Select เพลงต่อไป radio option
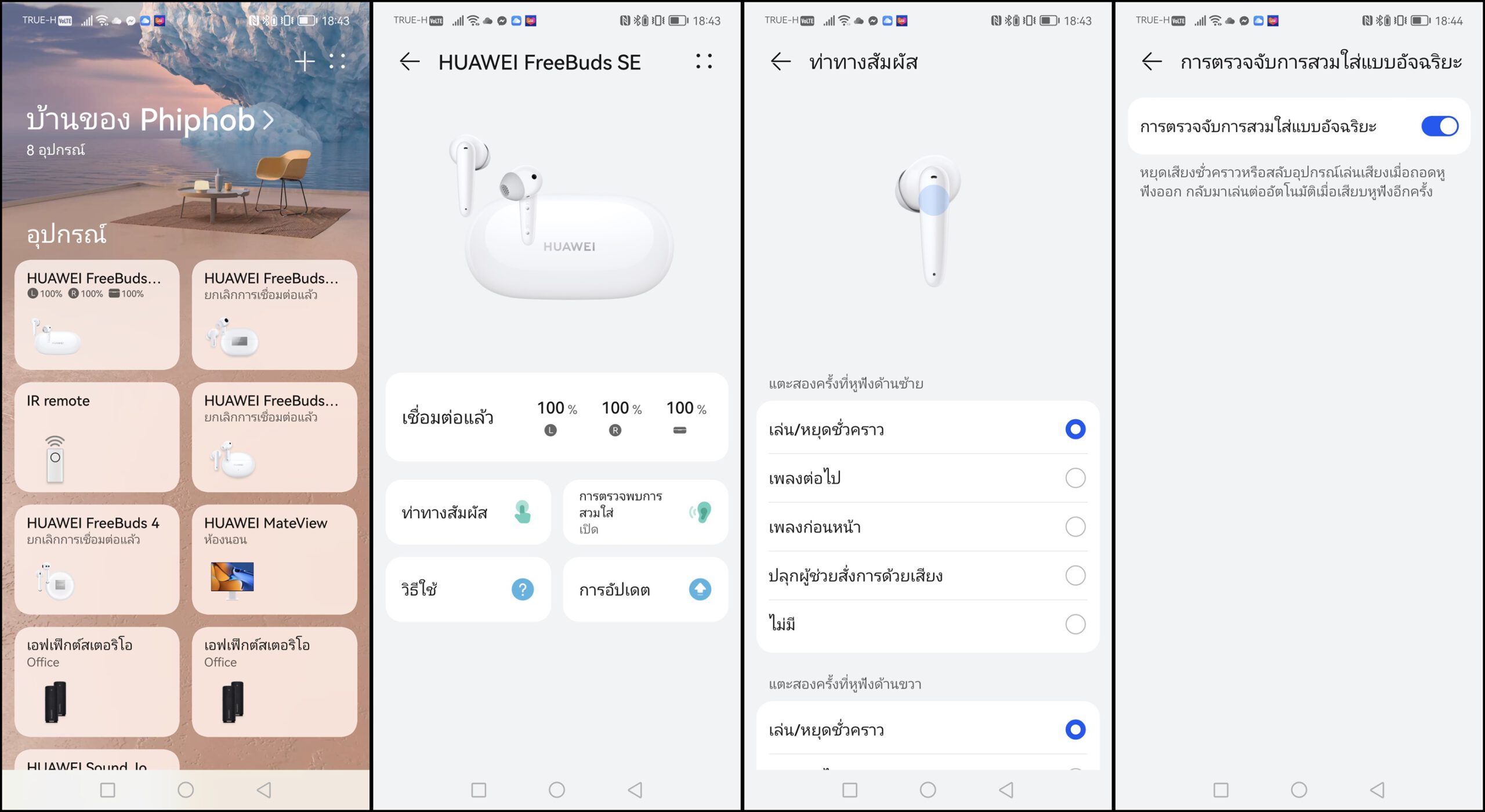Image resolution: width=1485 pixels, height=812 pixels. pos(1075,478)
